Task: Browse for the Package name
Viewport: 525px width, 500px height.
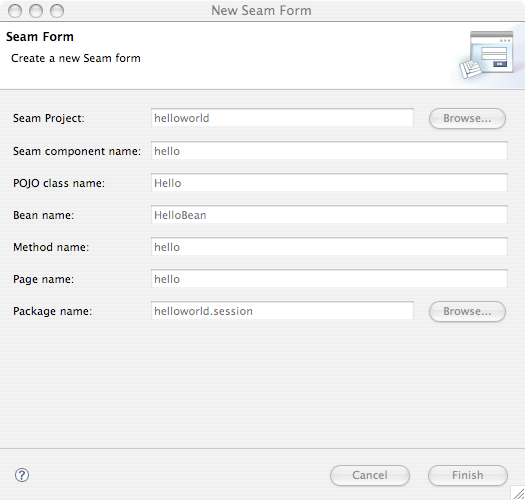Action: pyautogui.click(x=467, y=311)
